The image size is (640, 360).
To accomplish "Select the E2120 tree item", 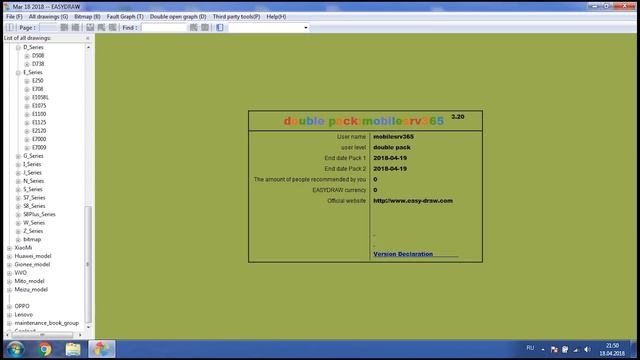I will pyautogui.click(x=39, y=131).
